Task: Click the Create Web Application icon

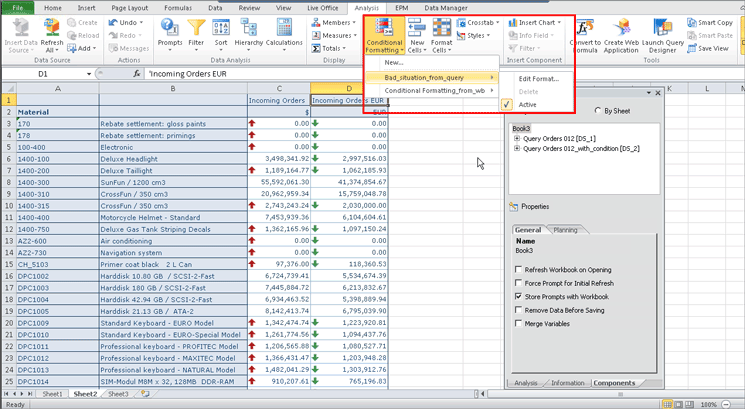Action: [621, 28]
